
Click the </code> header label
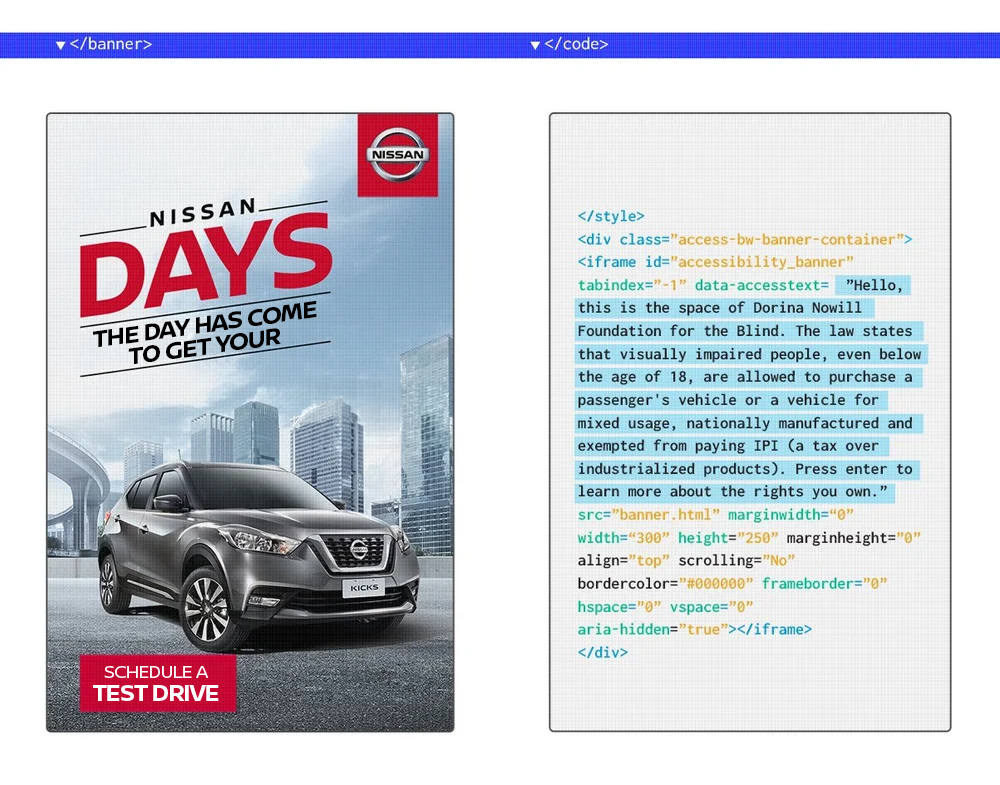(x=576, y=44)
